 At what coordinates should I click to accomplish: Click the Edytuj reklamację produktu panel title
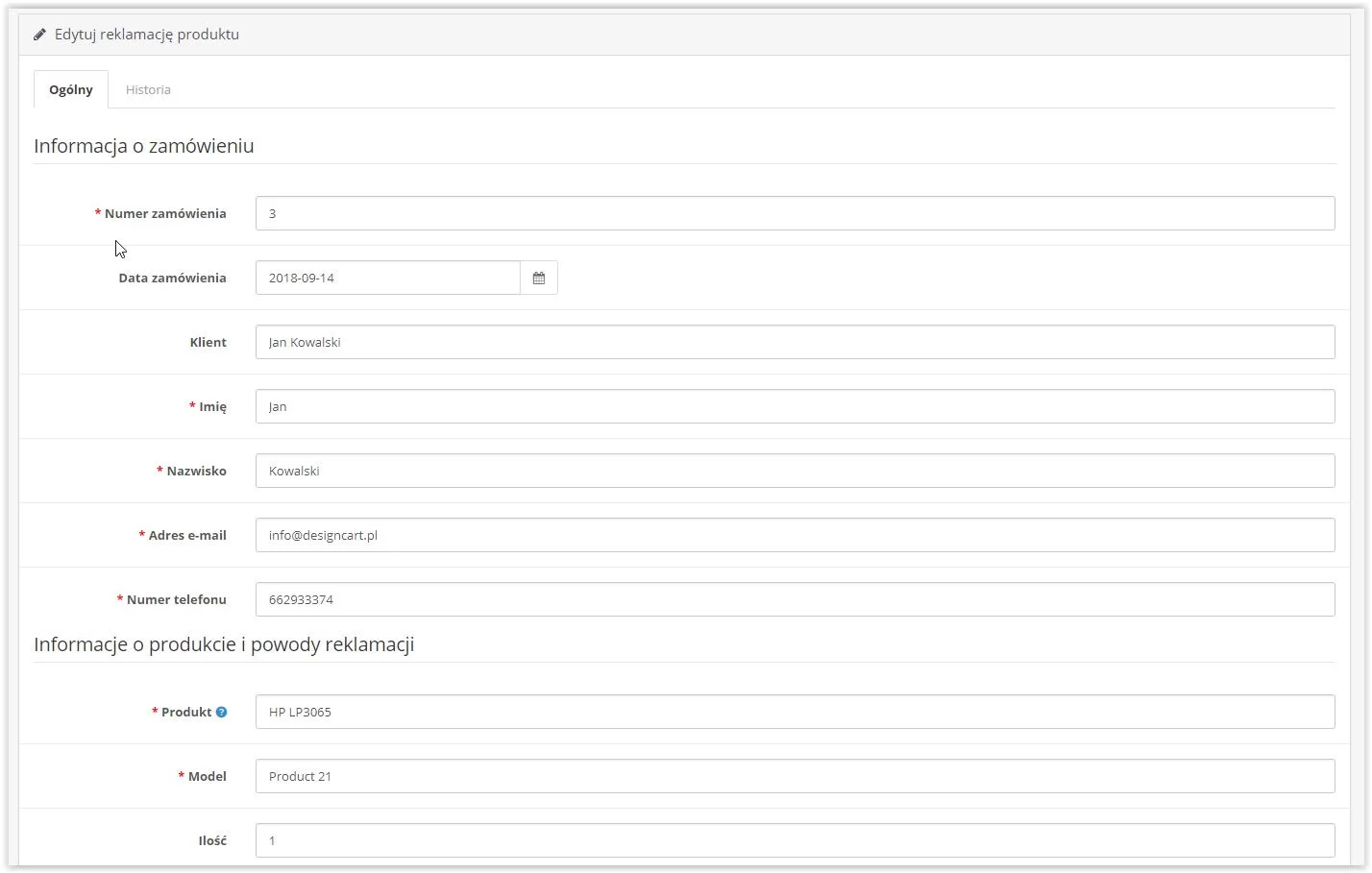[x=147, y=35]
